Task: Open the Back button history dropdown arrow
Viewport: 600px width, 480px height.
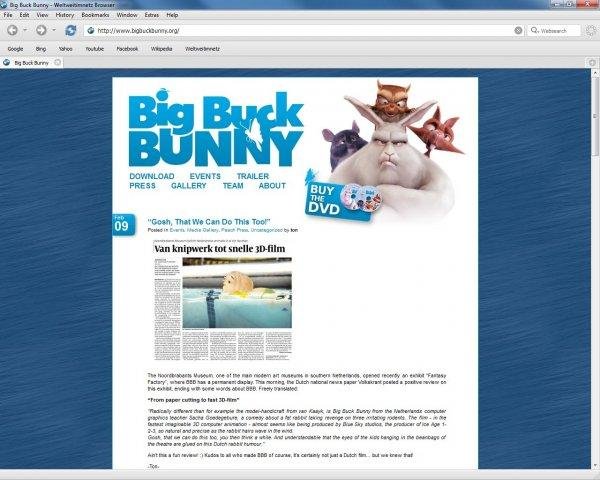Action: (x=25, y=30)
